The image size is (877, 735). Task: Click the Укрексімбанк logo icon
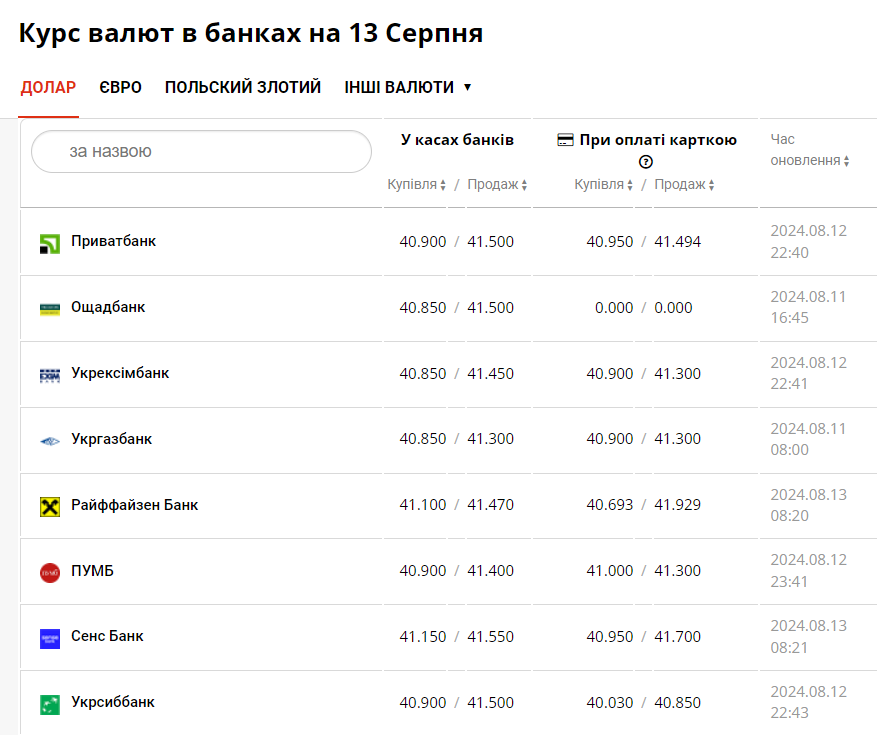point(50,375)
